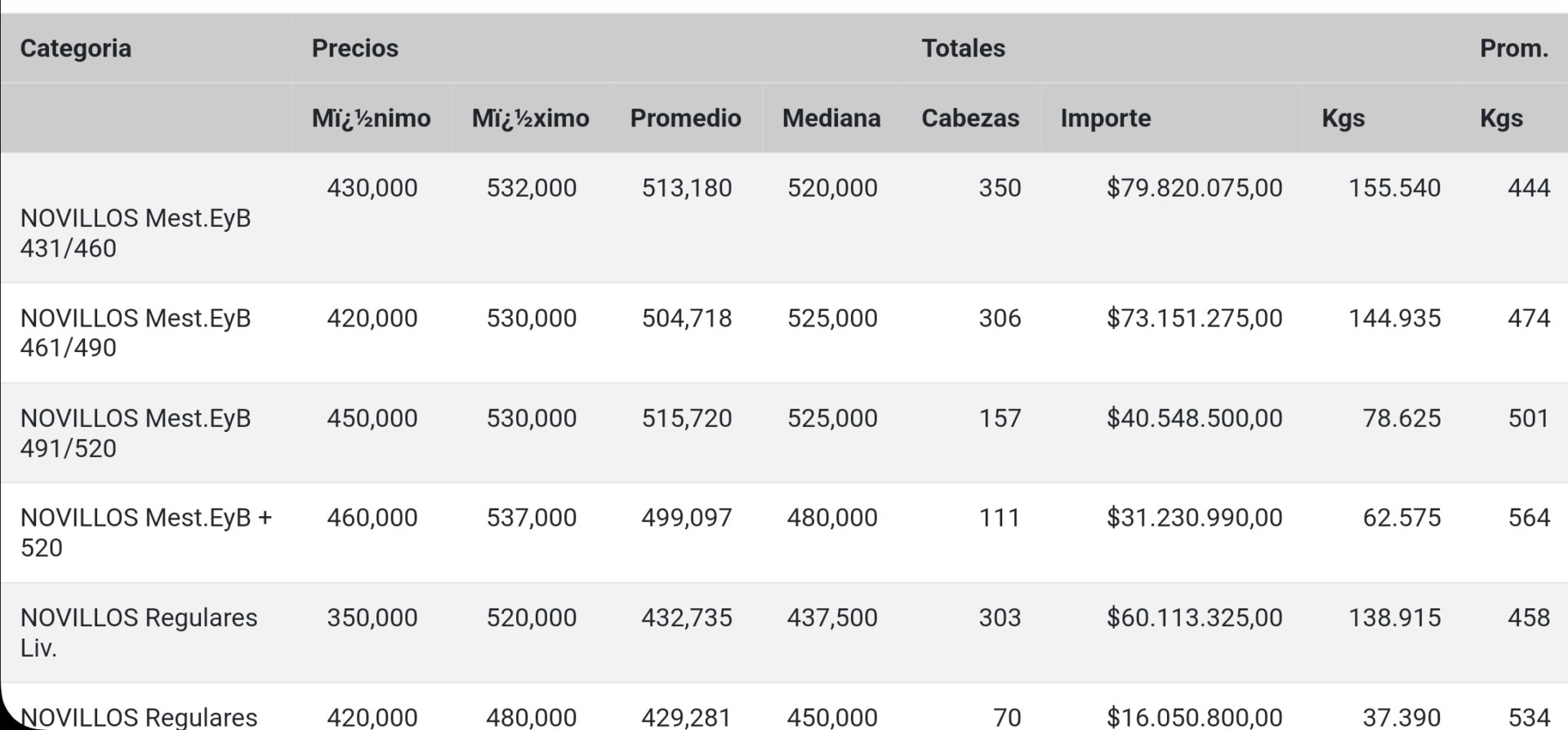
Task: Click the Precios group header
Action: pos(354,48)
